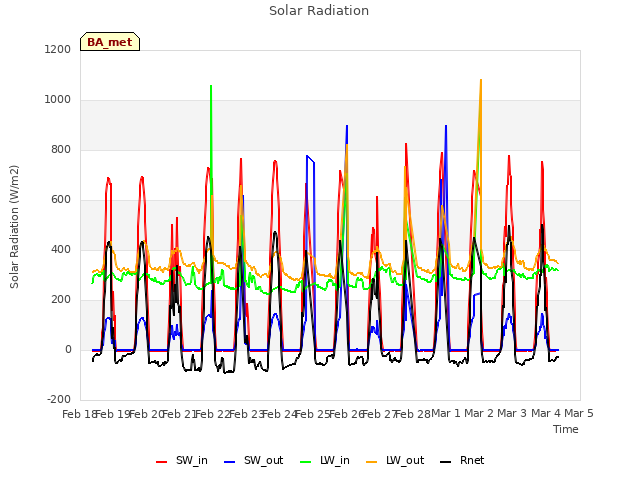
Task: Click the 1000 y-axis label
Action: pos(58,99)
